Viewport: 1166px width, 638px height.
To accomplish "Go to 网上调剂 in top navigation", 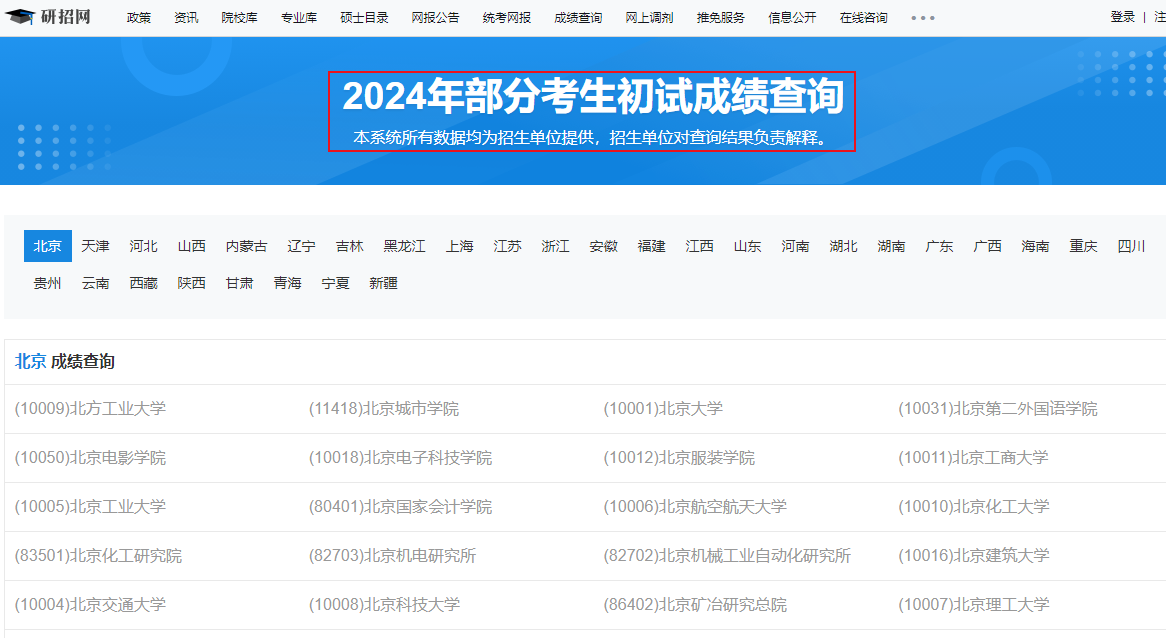I will coord(649,18).
